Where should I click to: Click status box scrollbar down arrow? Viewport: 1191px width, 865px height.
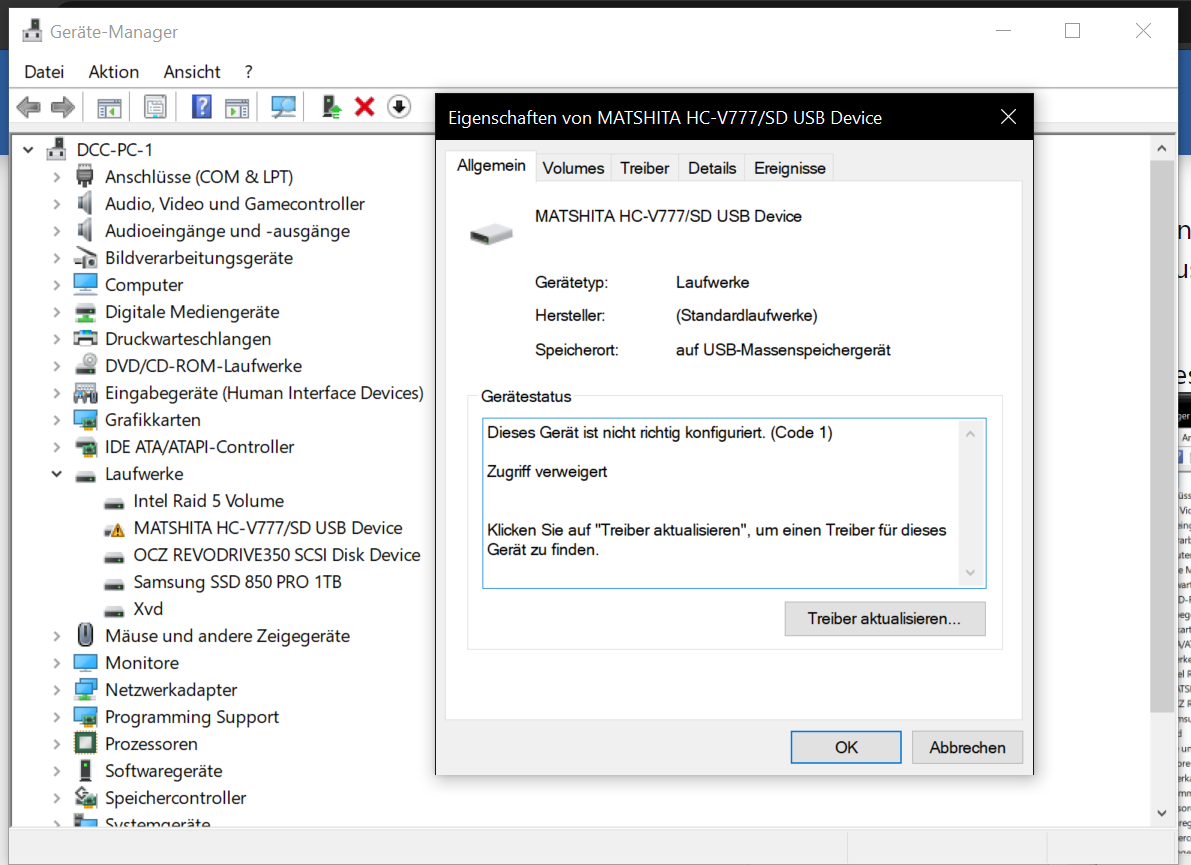coord(970,573)
